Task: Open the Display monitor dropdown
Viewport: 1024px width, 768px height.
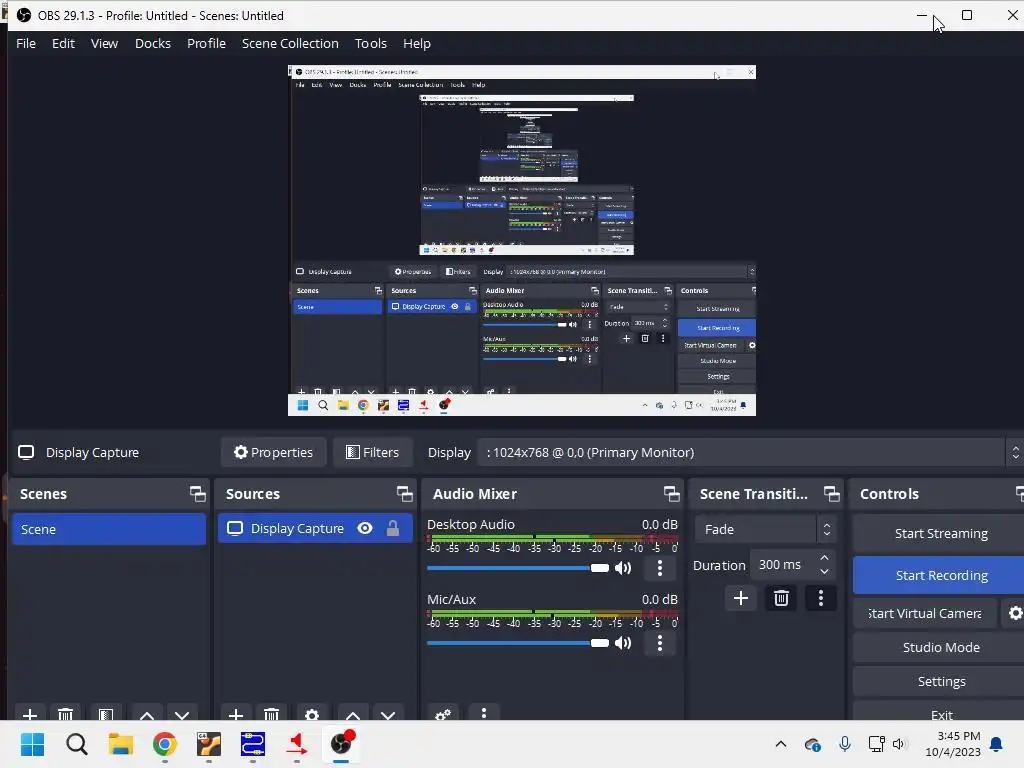Action: (748, 453)
